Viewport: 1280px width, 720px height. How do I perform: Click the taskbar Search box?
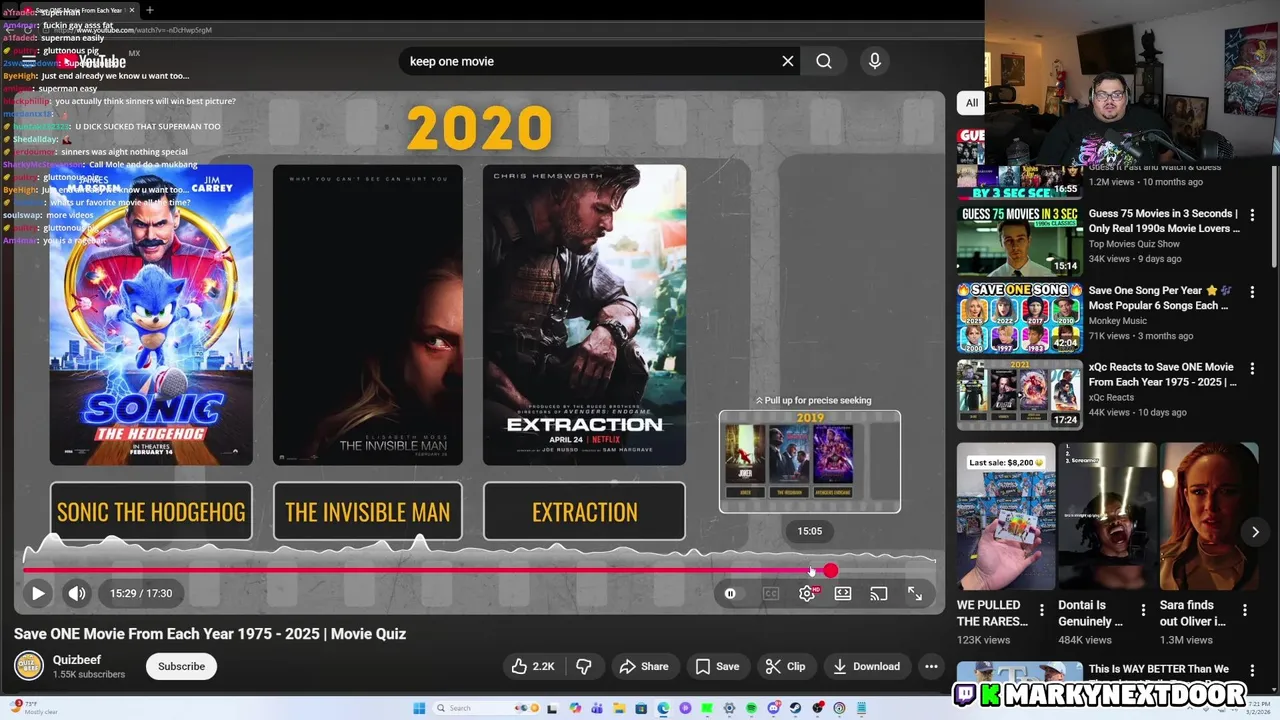pyautogui.click(x=487, y=708)
